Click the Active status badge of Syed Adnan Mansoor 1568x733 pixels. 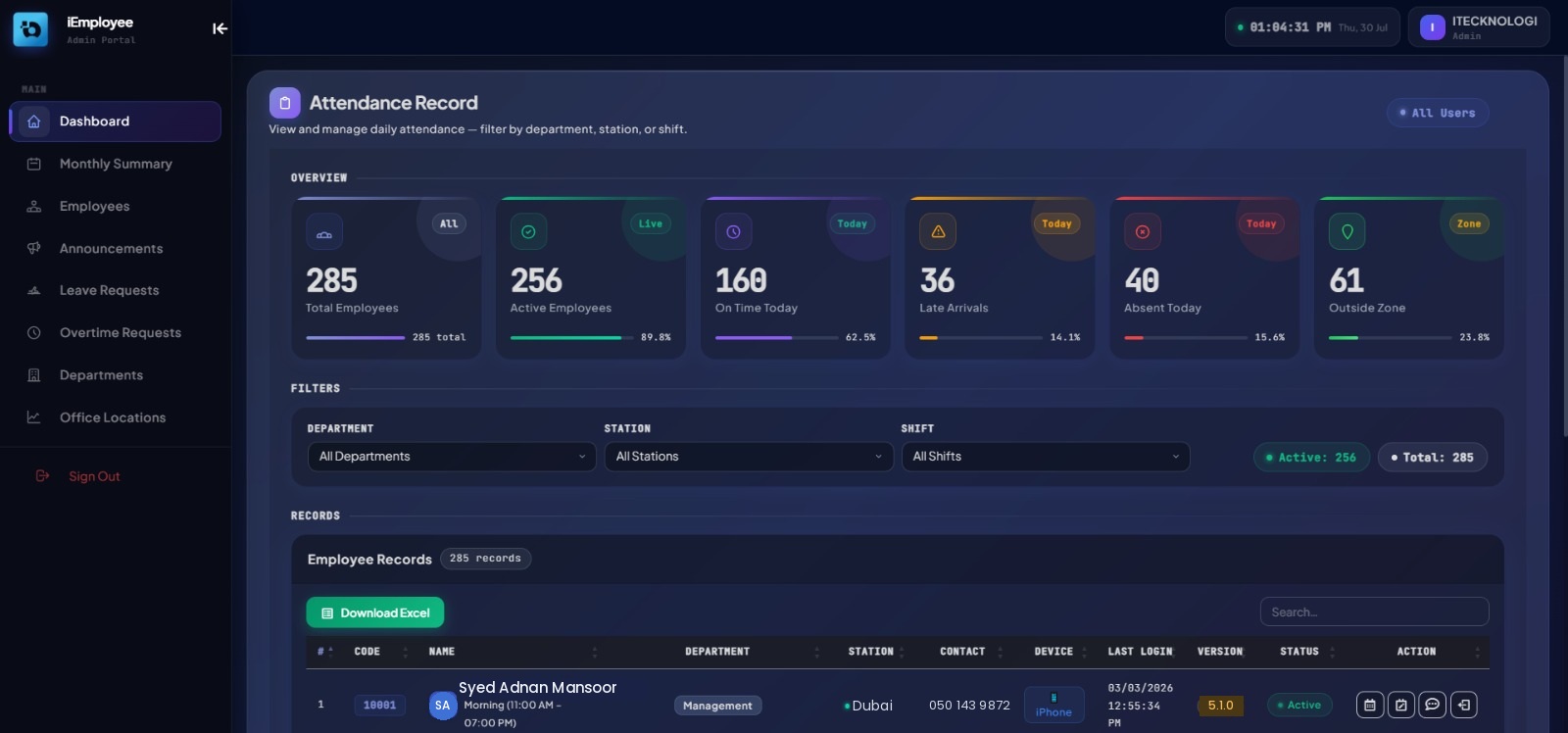click(1299, 705)
